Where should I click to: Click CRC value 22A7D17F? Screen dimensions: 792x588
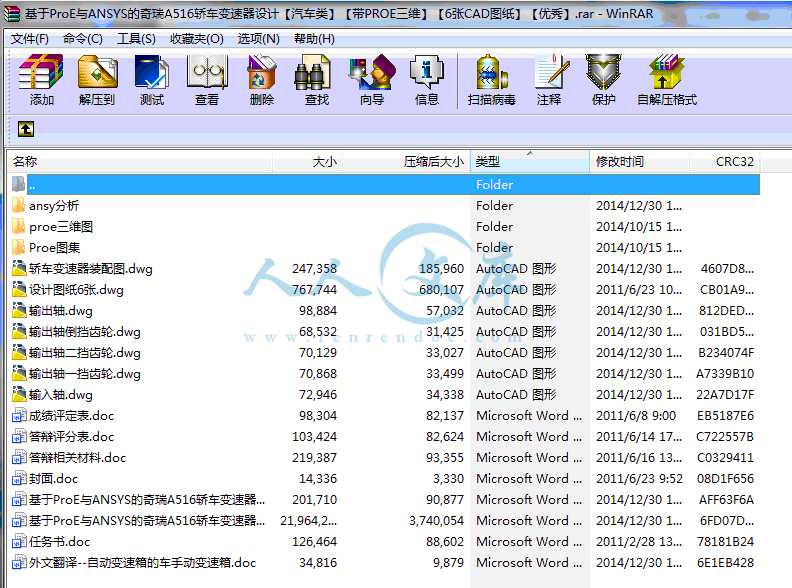(725, 395)
